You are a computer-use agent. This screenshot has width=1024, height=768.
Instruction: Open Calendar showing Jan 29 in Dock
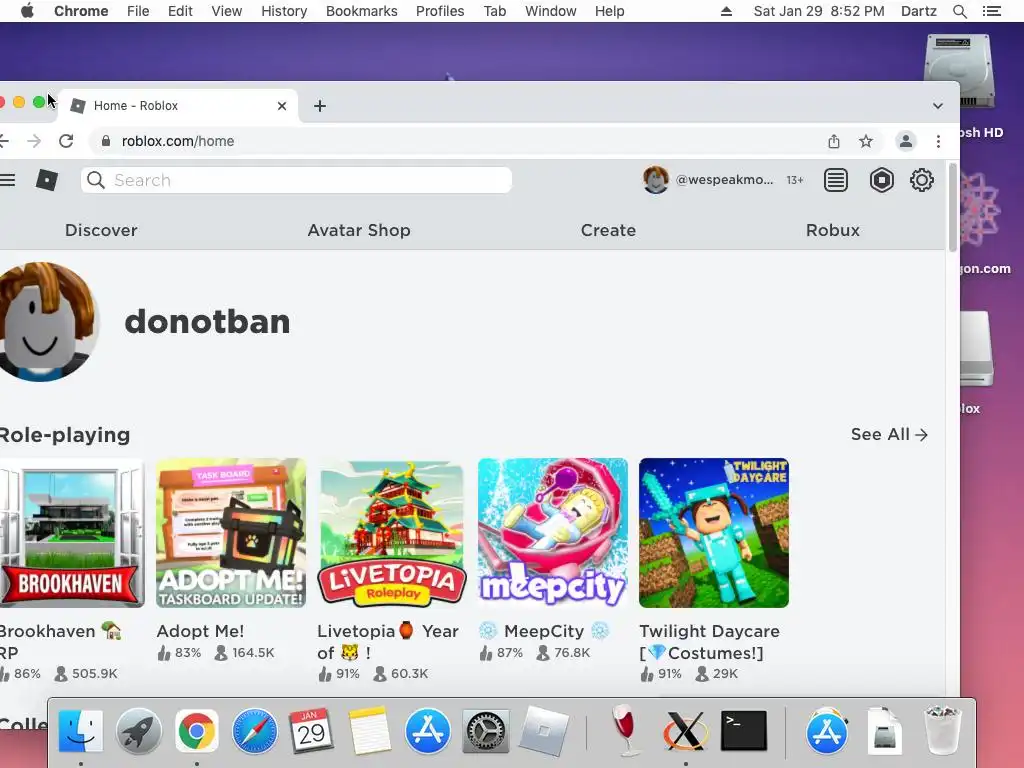point(312,731)
